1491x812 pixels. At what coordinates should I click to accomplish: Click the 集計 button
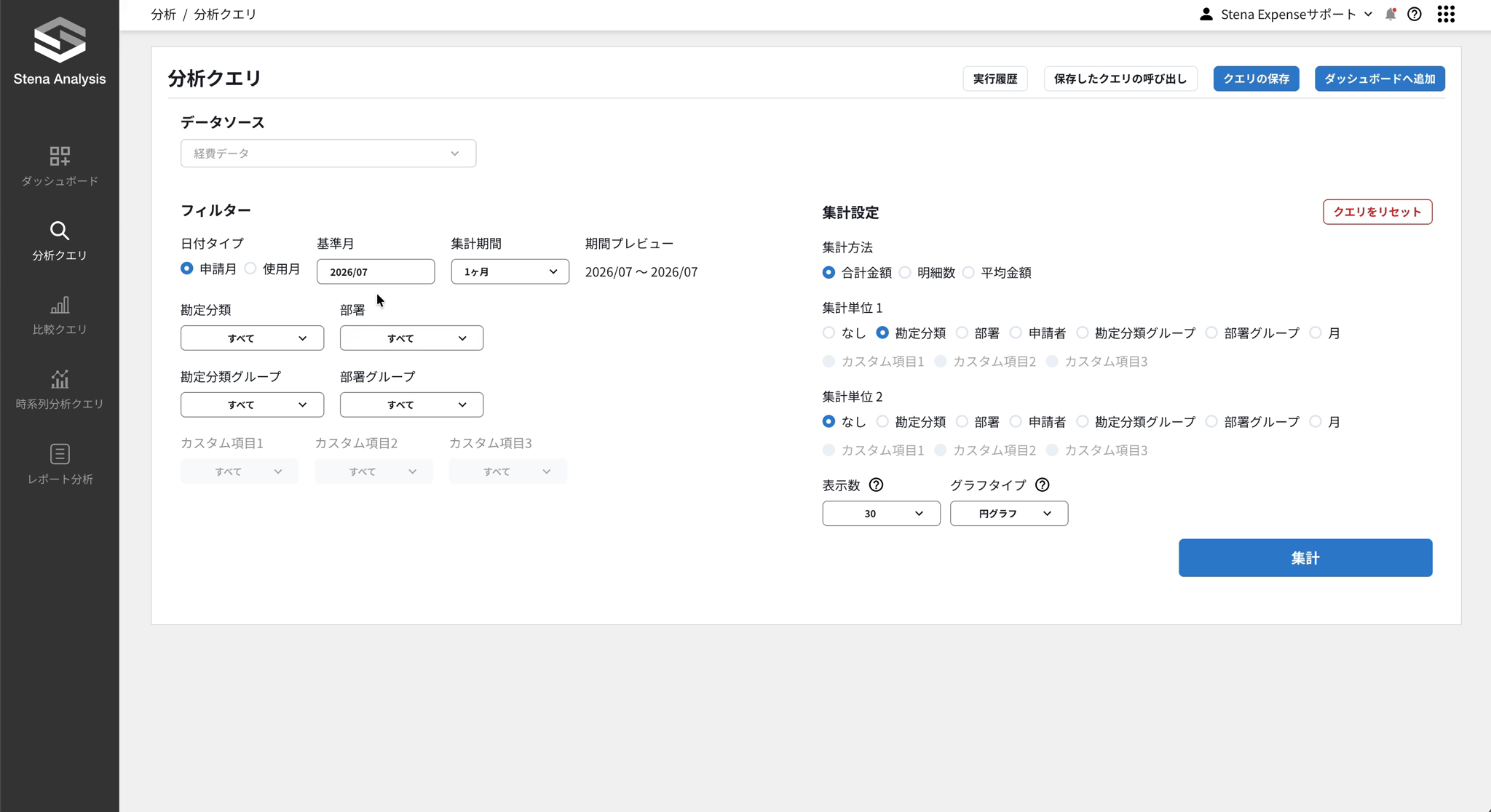click(1305, 558)
